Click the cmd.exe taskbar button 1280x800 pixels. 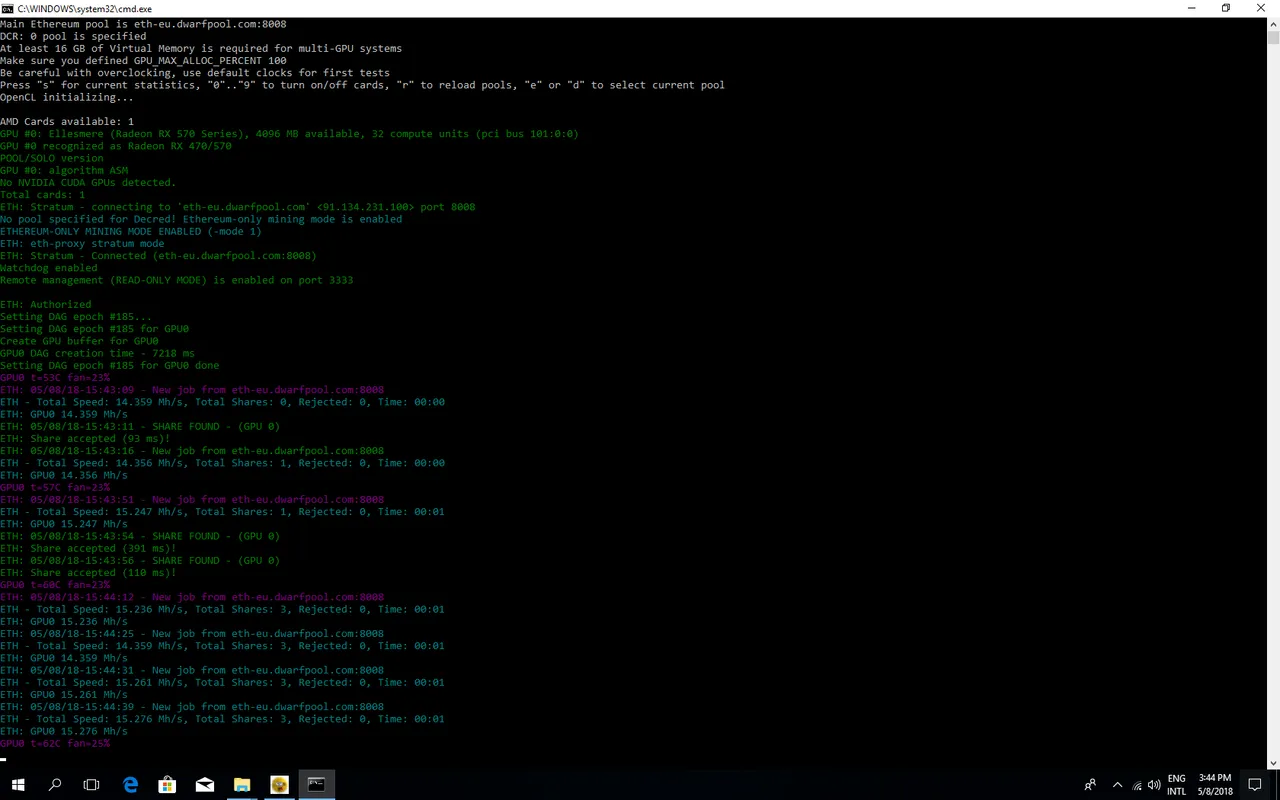point(316,785)
